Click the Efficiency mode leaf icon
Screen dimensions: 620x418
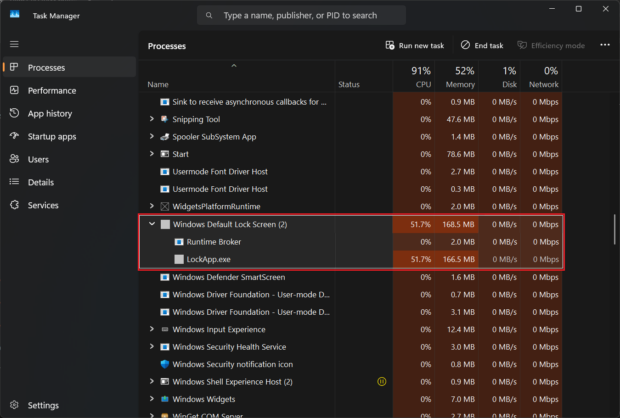click(x=522, y=45)
